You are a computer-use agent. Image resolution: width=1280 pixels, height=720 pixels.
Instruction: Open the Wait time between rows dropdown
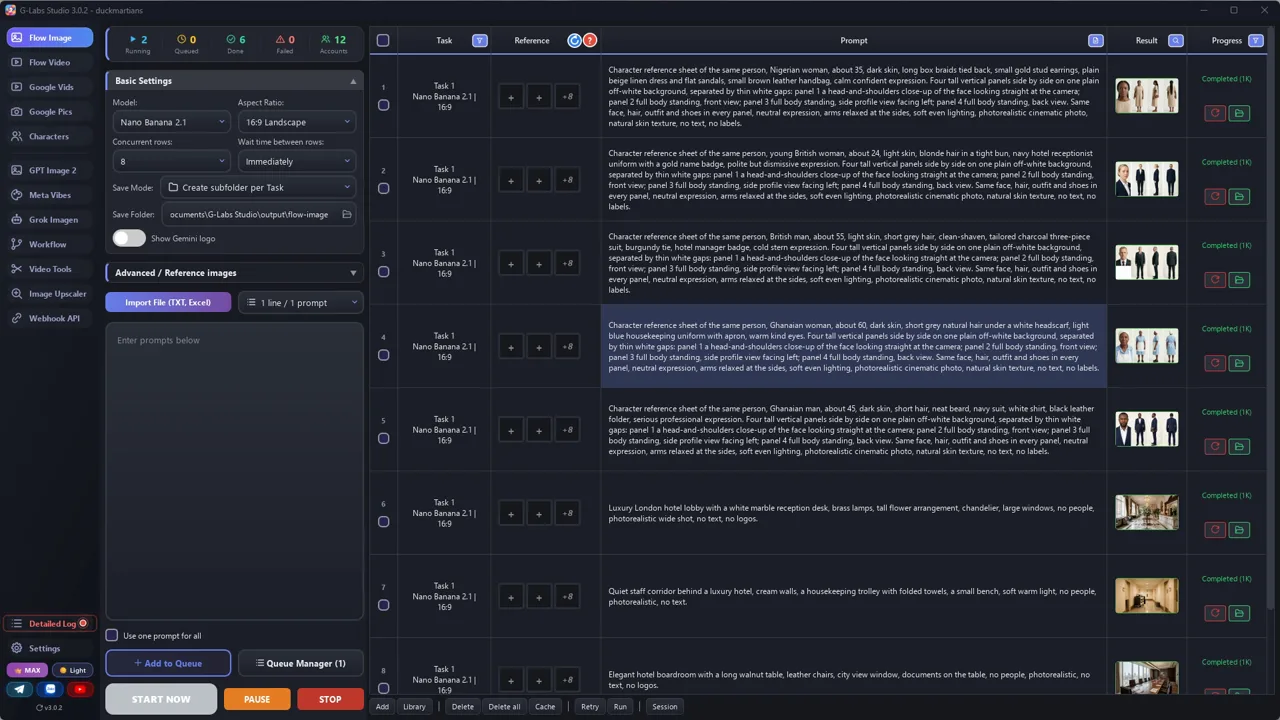297,161
